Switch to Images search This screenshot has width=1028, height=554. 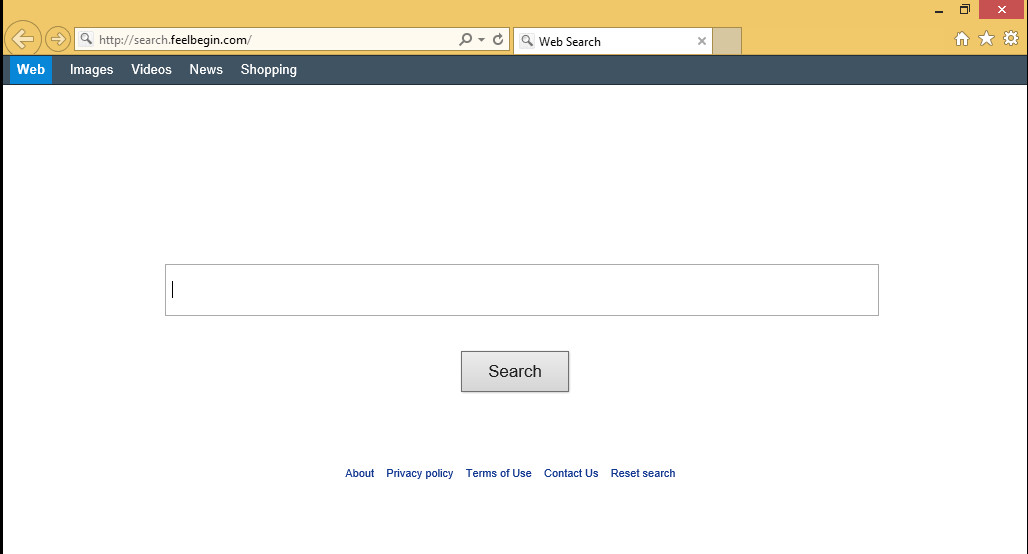92,69
